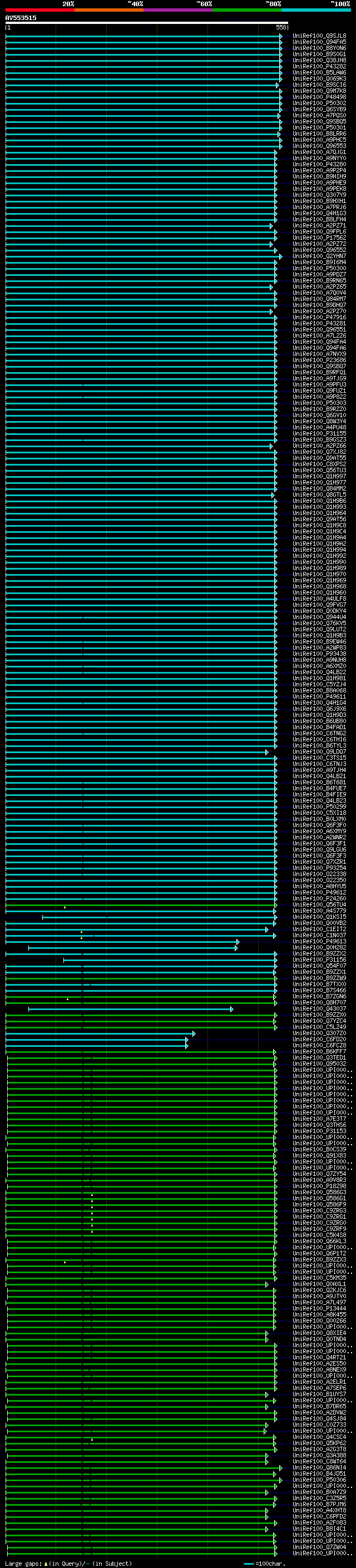Select the UniRef100_P43282 label
Viewport: 356px width, 1568px height.
pos(319,66)
